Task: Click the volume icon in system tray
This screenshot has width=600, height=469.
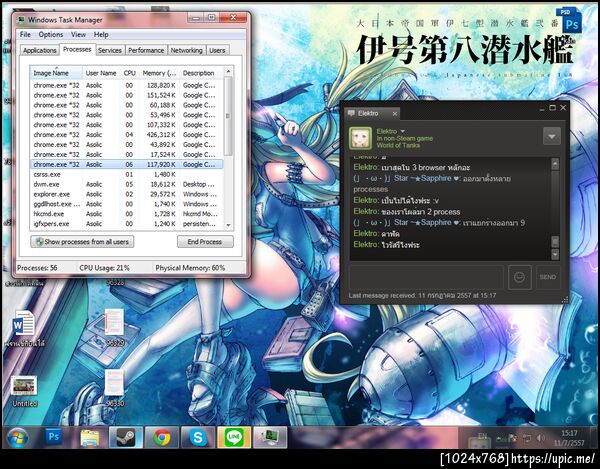Action: [x=540, y=438]
